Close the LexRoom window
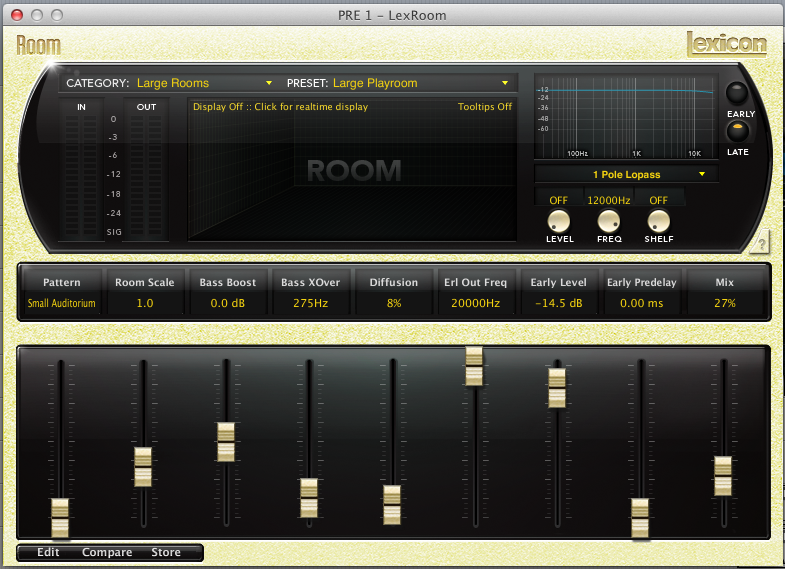Screen dimensions: 785x569 coord(17,15)
